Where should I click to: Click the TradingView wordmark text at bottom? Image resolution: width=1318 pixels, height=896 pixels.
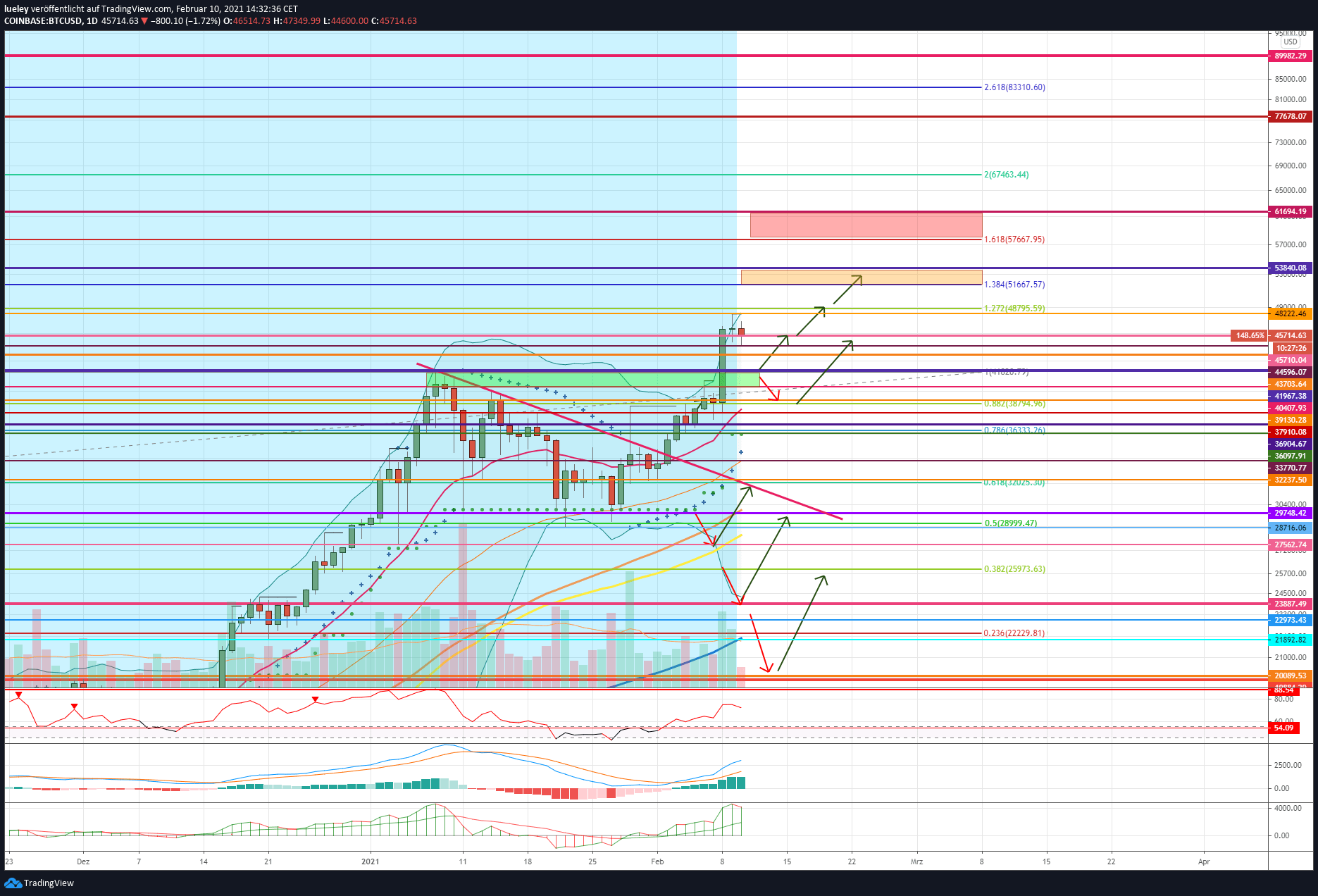pyautogui.click(x=49, y=883)
